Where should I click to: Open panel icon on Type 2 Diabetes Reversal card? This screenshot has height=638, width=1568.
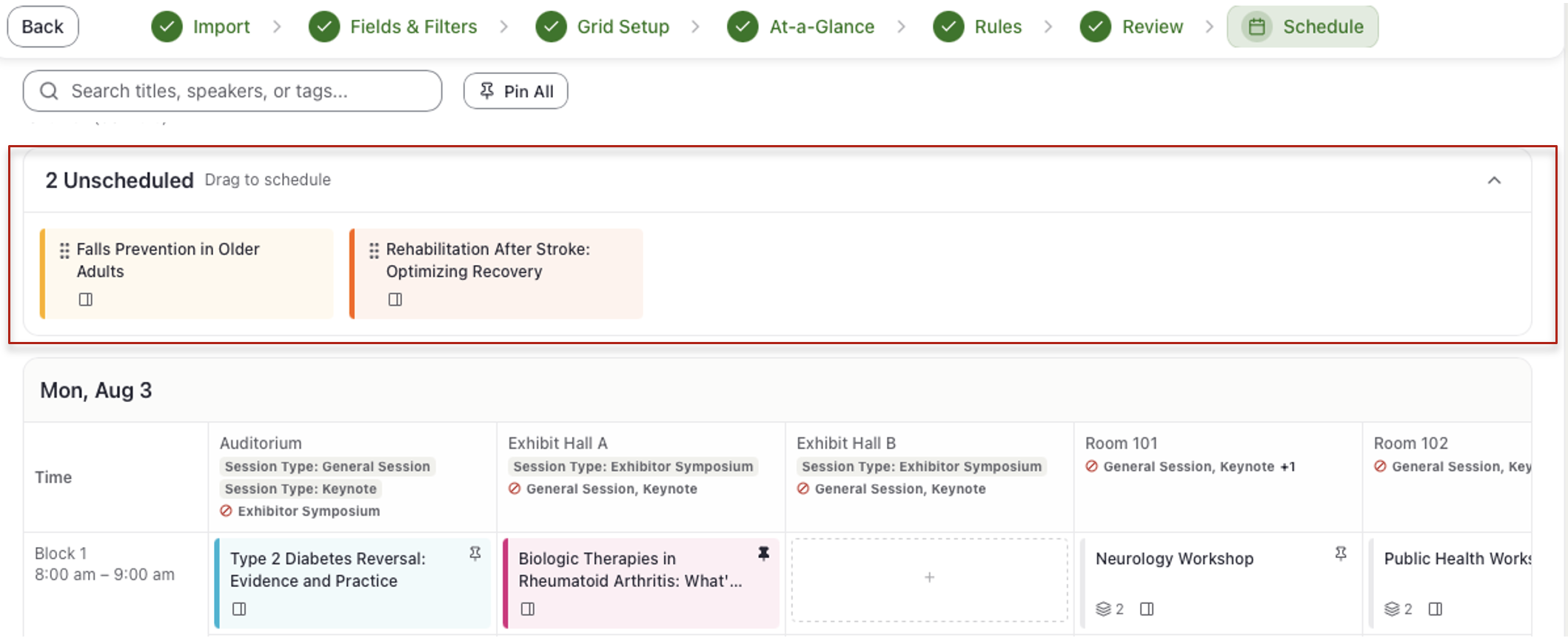point(239,608)
